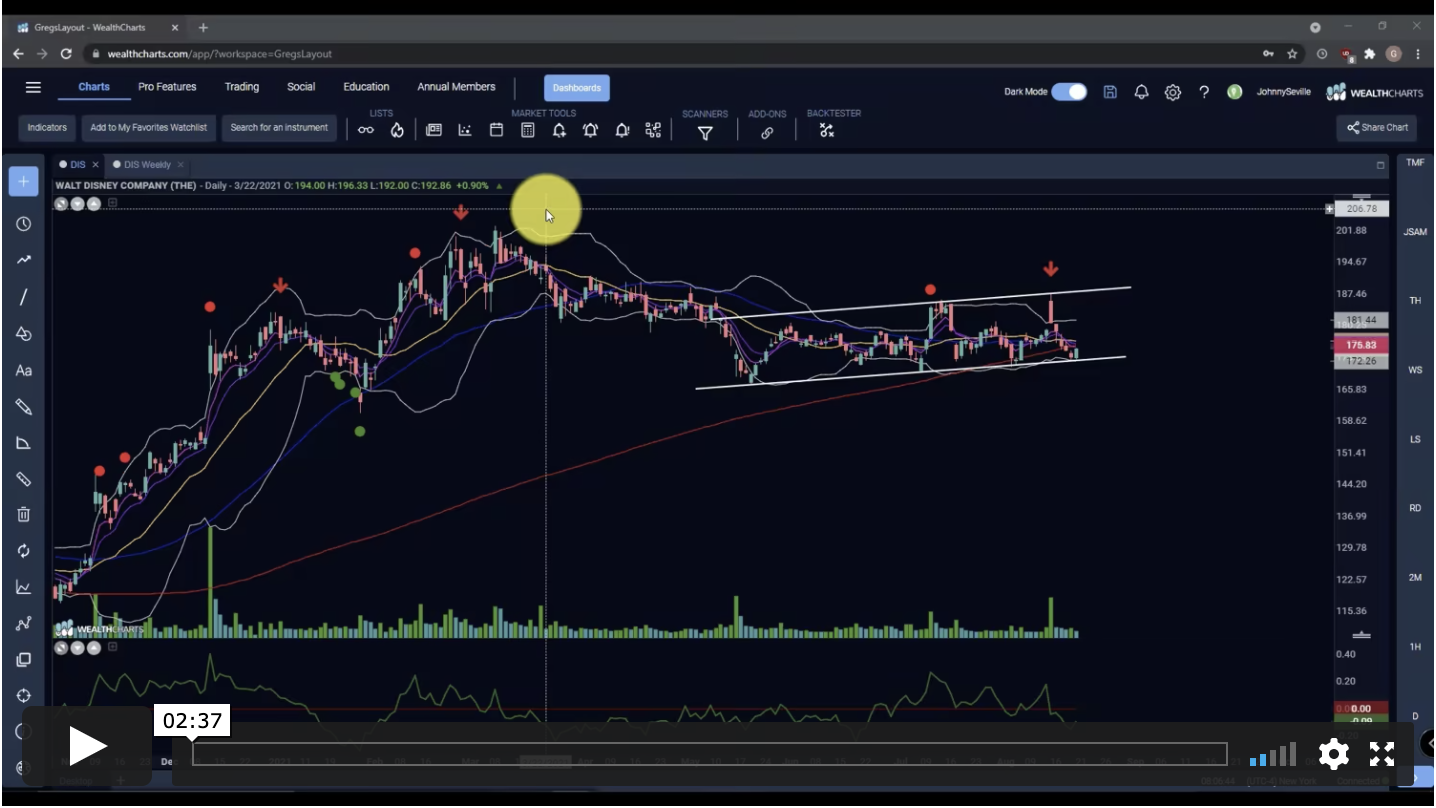Select the straight line drawing tool
1436x808 pixels.
click(x=23, y=297)
